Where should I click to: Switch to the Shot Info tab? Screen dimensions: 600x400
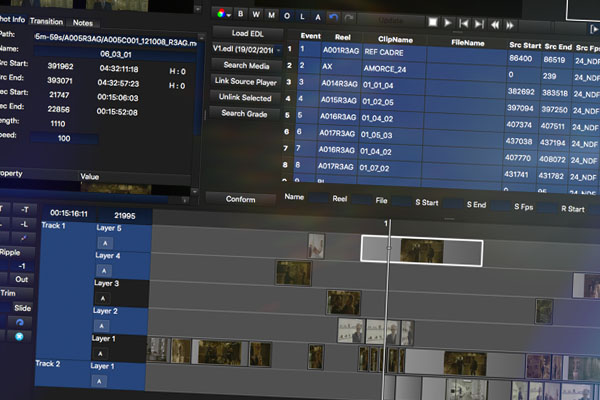click(12, 19)
